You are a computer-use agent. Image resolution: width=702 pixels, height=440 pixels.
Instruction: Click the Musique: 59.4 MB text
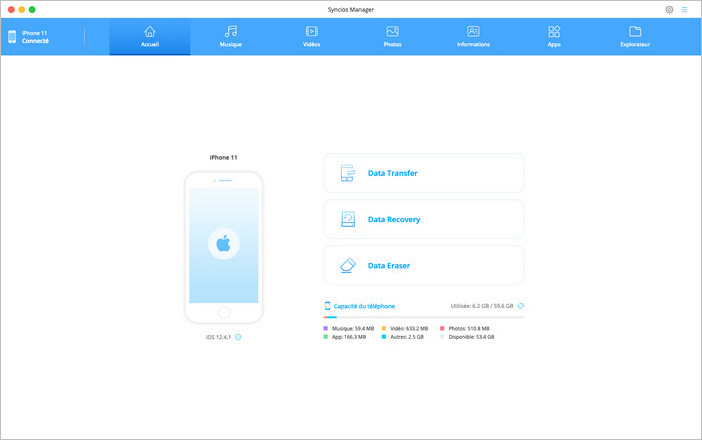(353, 329)
